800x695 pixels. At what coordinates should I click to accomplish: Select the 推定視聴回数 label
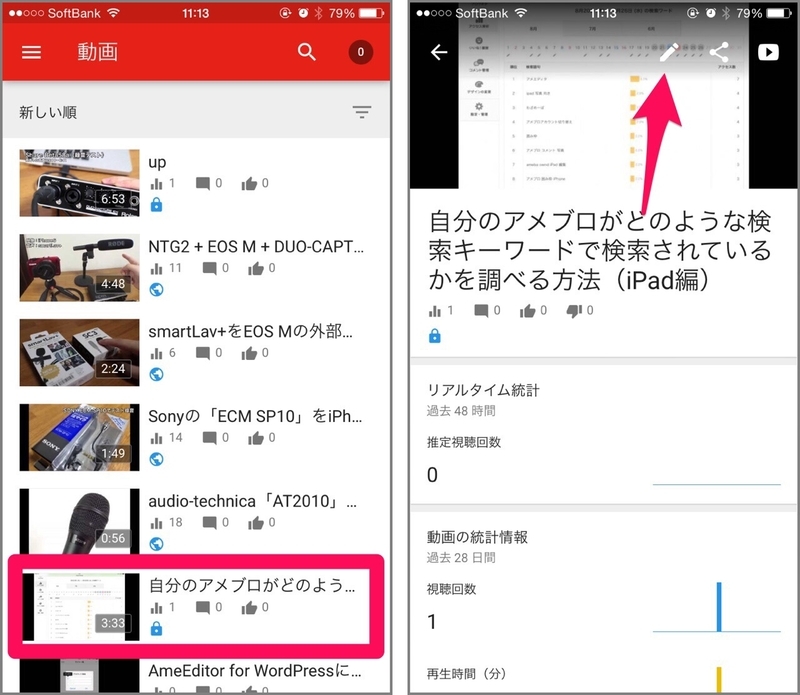pyautogui.click(x=464, y=442)
